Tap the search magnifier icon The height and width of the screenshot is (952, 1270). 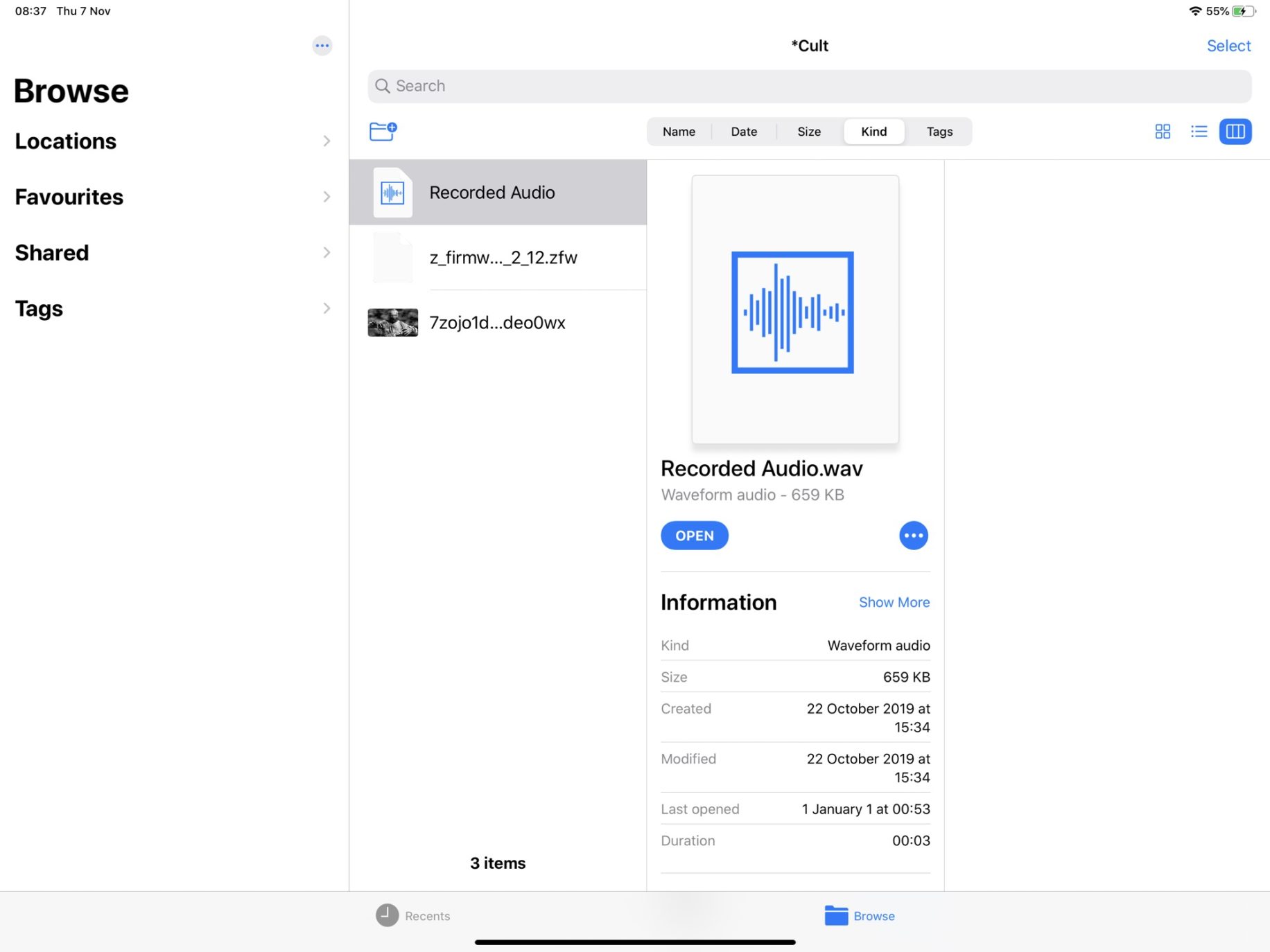[383, 86]
